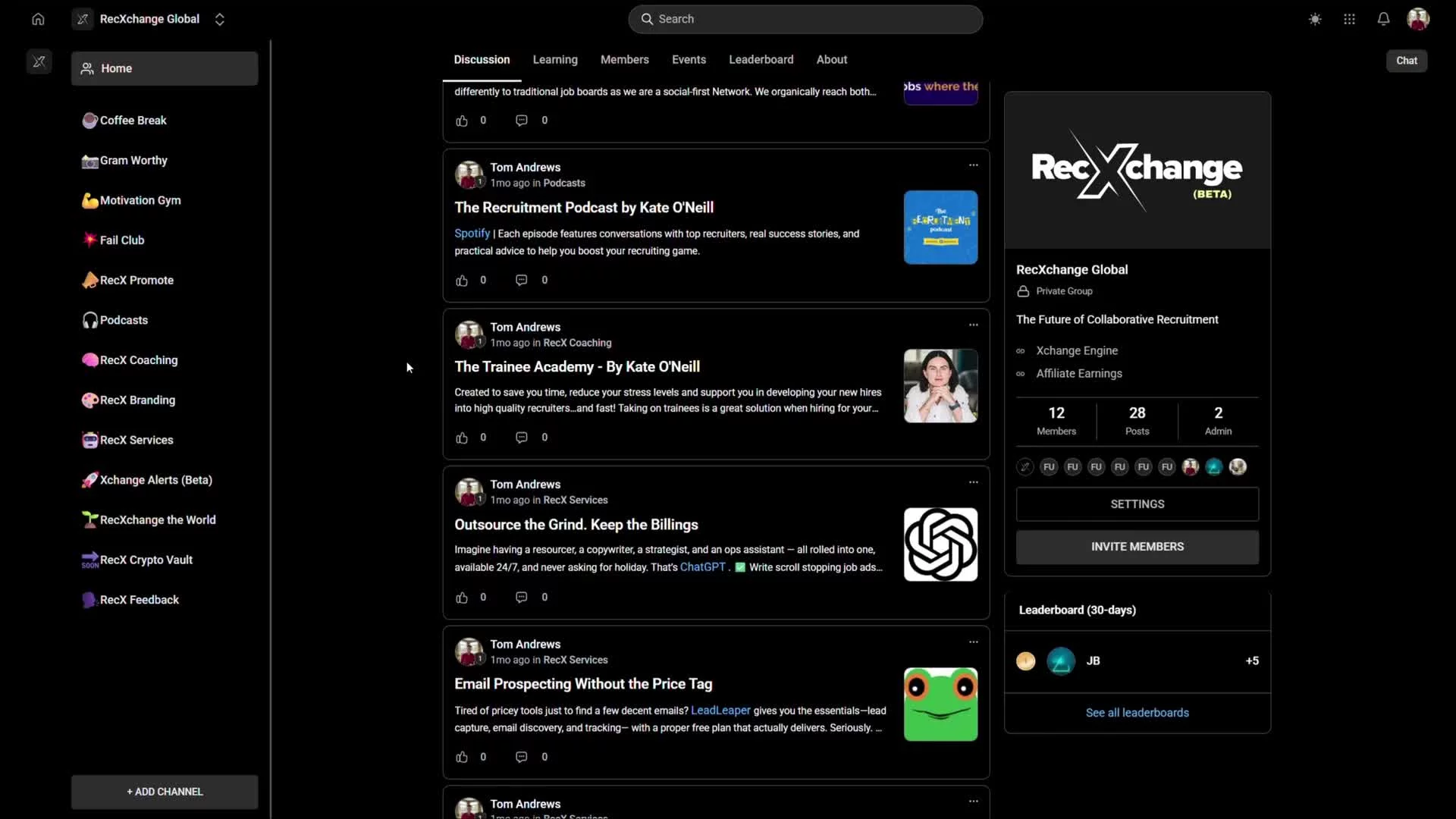Open the ChatGPT link in post
The width and height of the screenshot is (1456, 819).
point(703,567)
